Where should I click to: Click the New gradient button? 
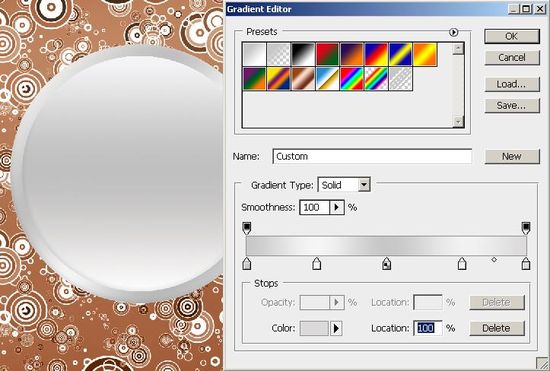tap(512, 156)
